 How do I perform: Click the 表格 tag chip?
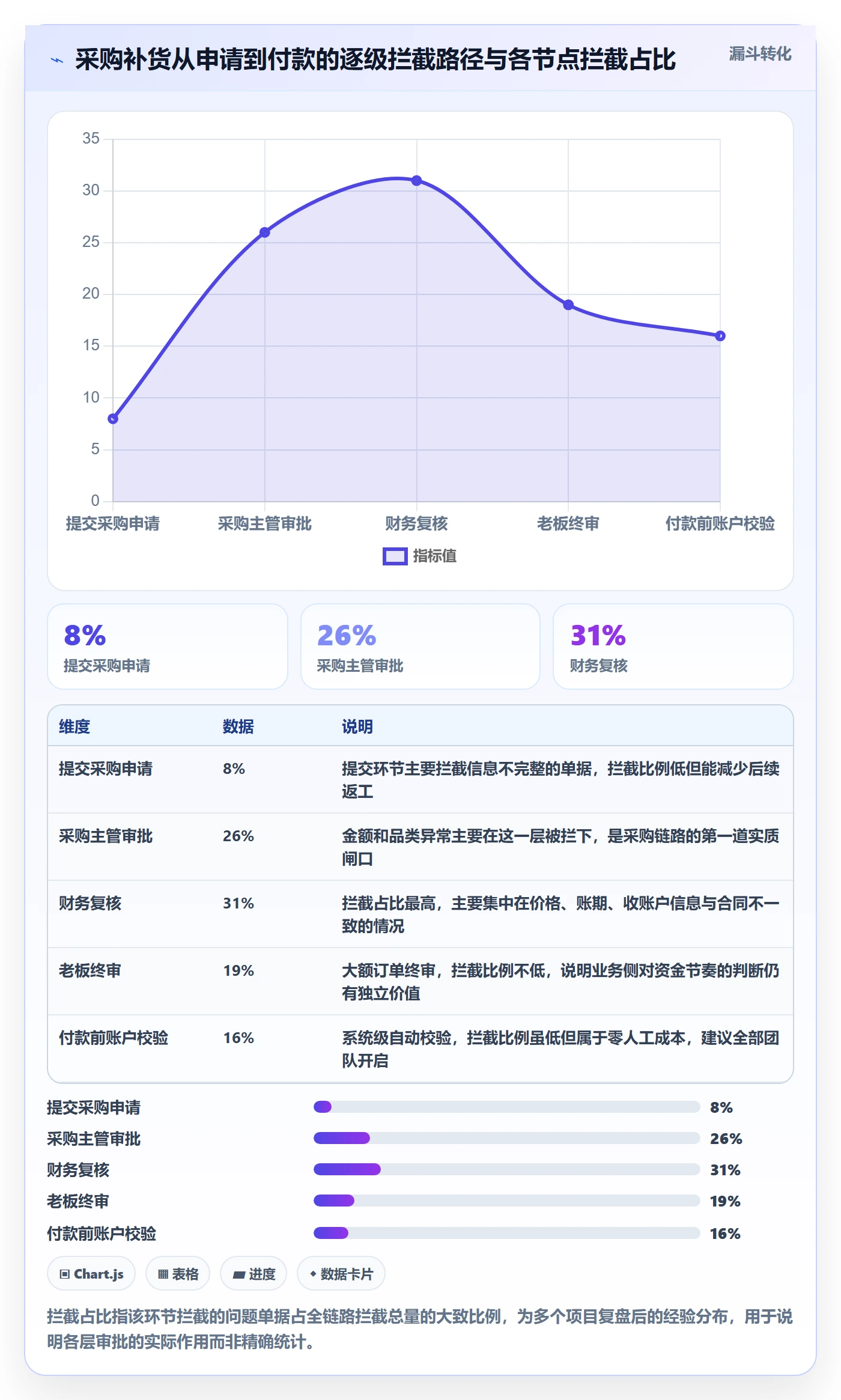(x=178, y=1274)
